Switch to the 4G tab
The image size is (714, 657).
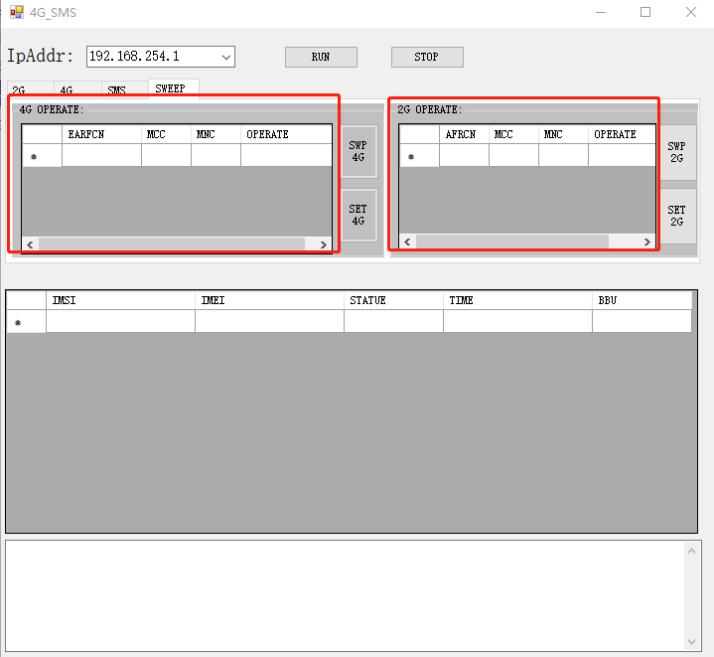[x=66, y=91]
